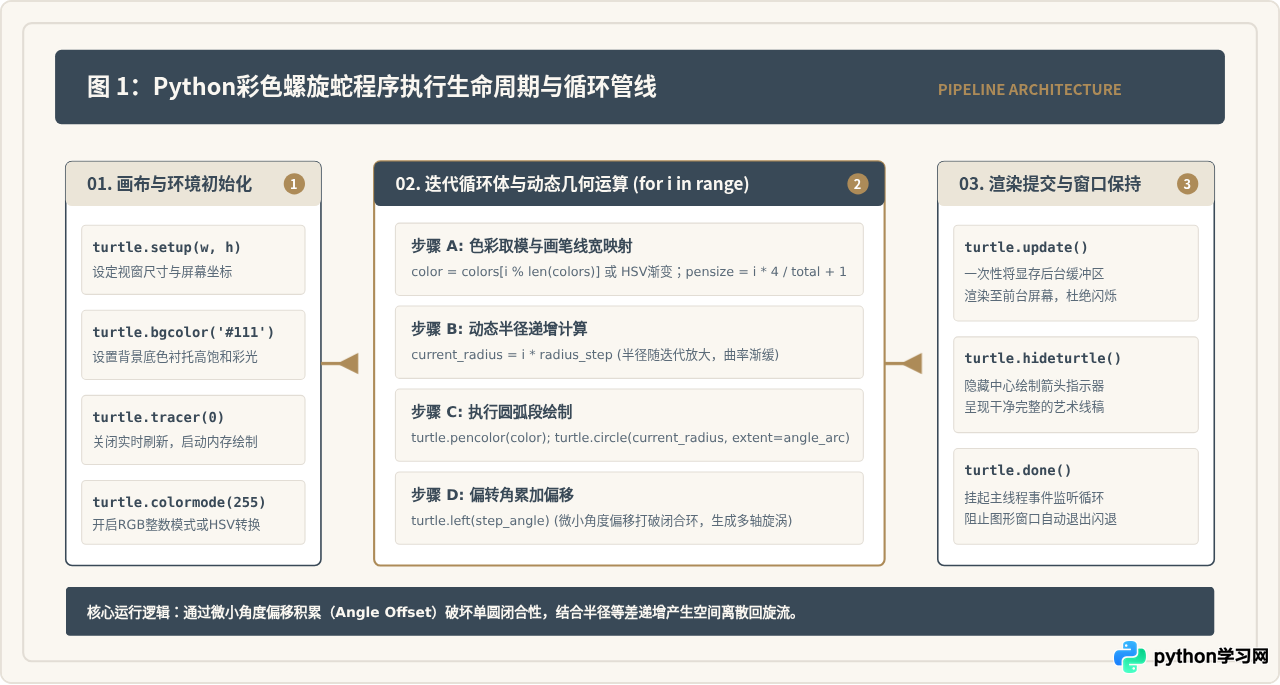The width and height of the screenshot is (1280, 685).
Task: Click the turtle.colormode(255) code text
Action: click(179, 502)
